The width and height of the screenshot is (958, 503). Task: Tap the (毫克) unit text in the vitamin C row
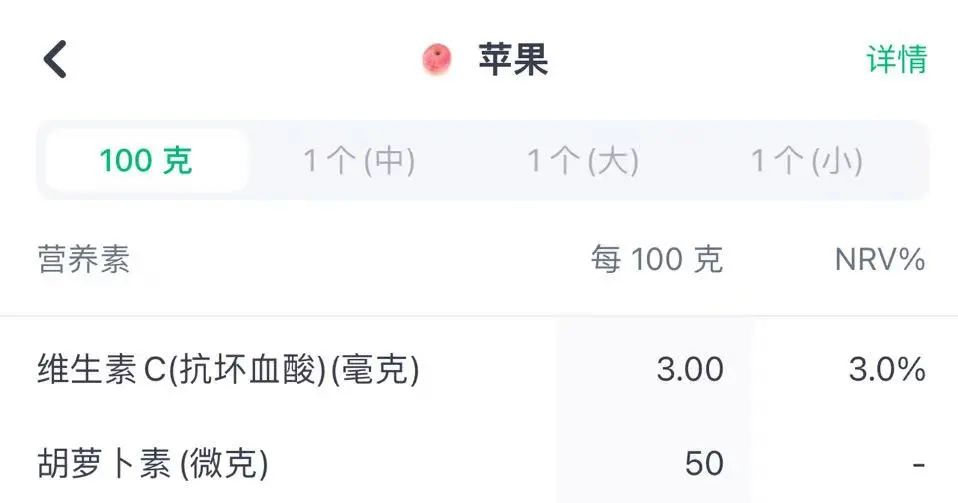(375, 369)
